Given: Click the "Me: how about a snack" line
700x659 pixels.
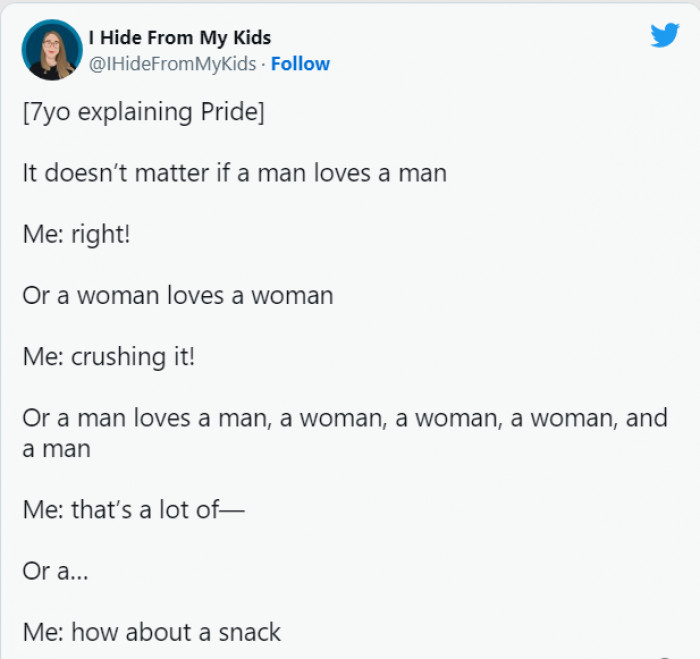Looking at the screenshot, I should coord(151,632).
